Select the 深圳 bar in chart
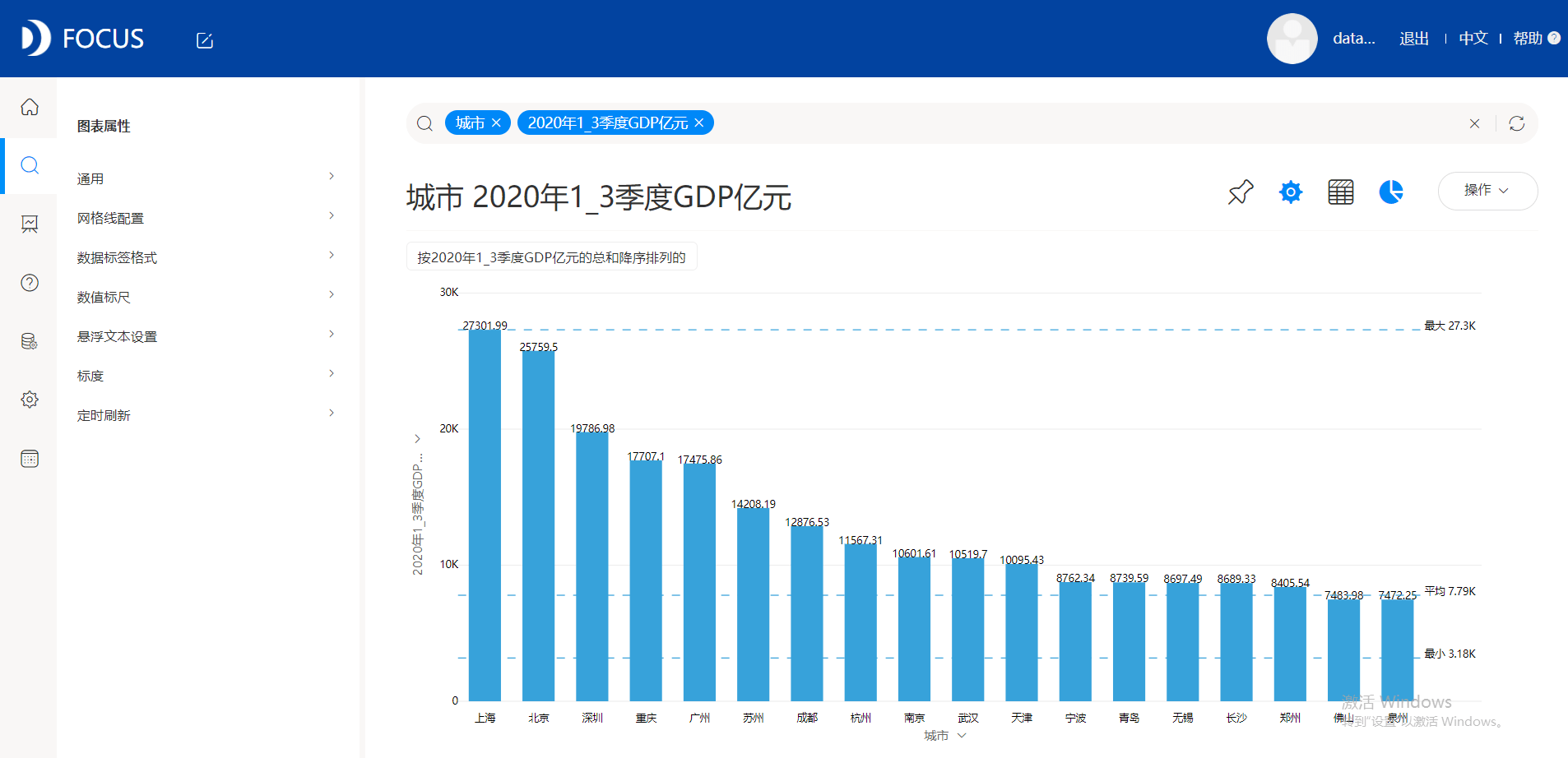 (x=592, y=566)
